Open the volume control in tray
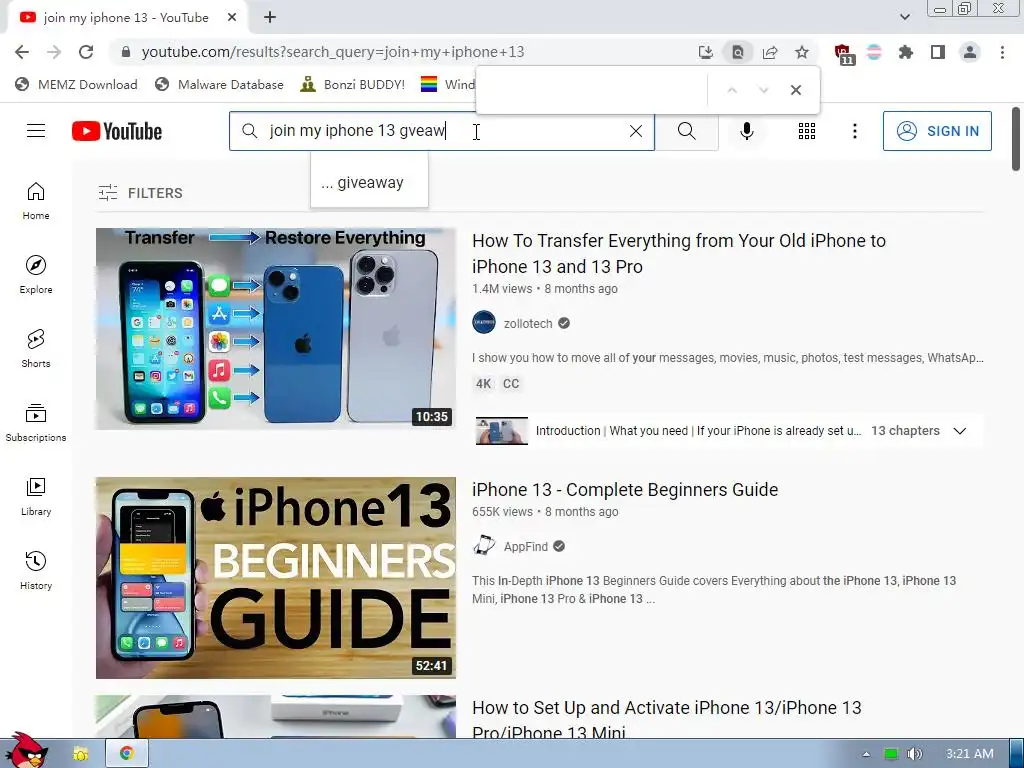This screenshot has height=768, width=1024. 915,754
